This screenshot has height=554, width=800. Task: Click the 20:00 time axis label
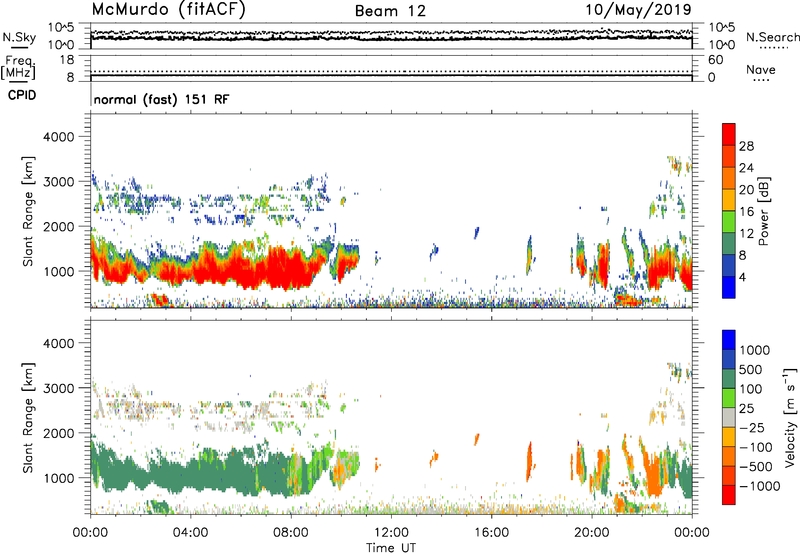tap(591, 533)
